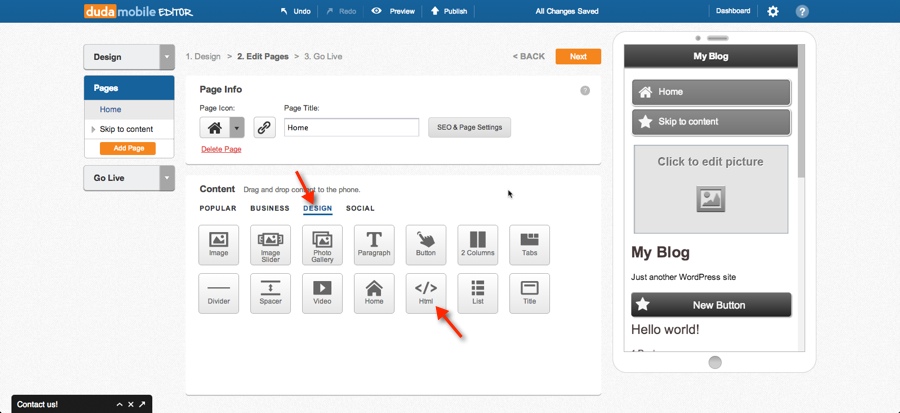
Task: Choose the Video widget
Action: 322,293
